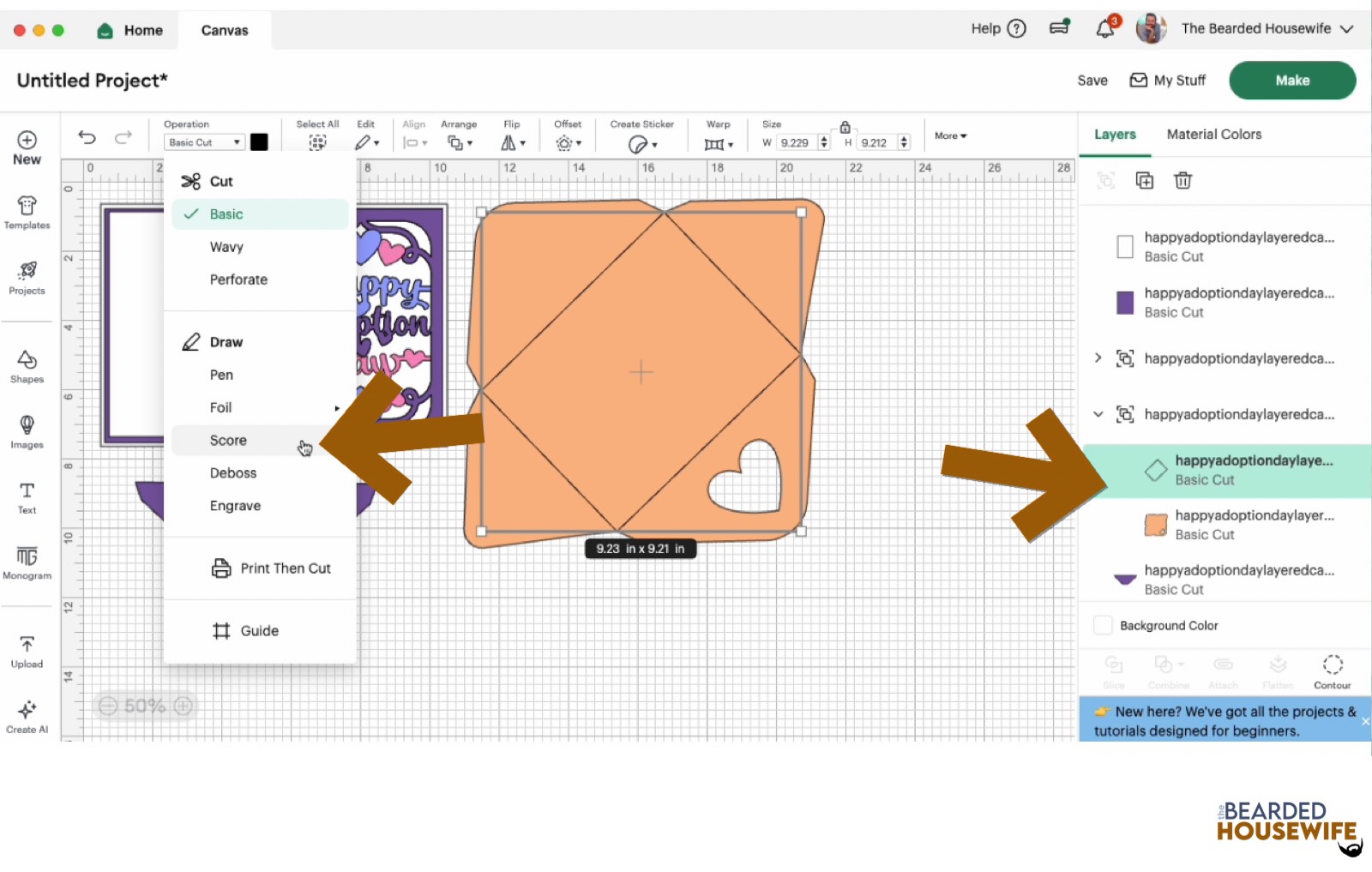Screen dimensions: 1372x872
Task: Open the Upload panel
Action: click(27, 651)
